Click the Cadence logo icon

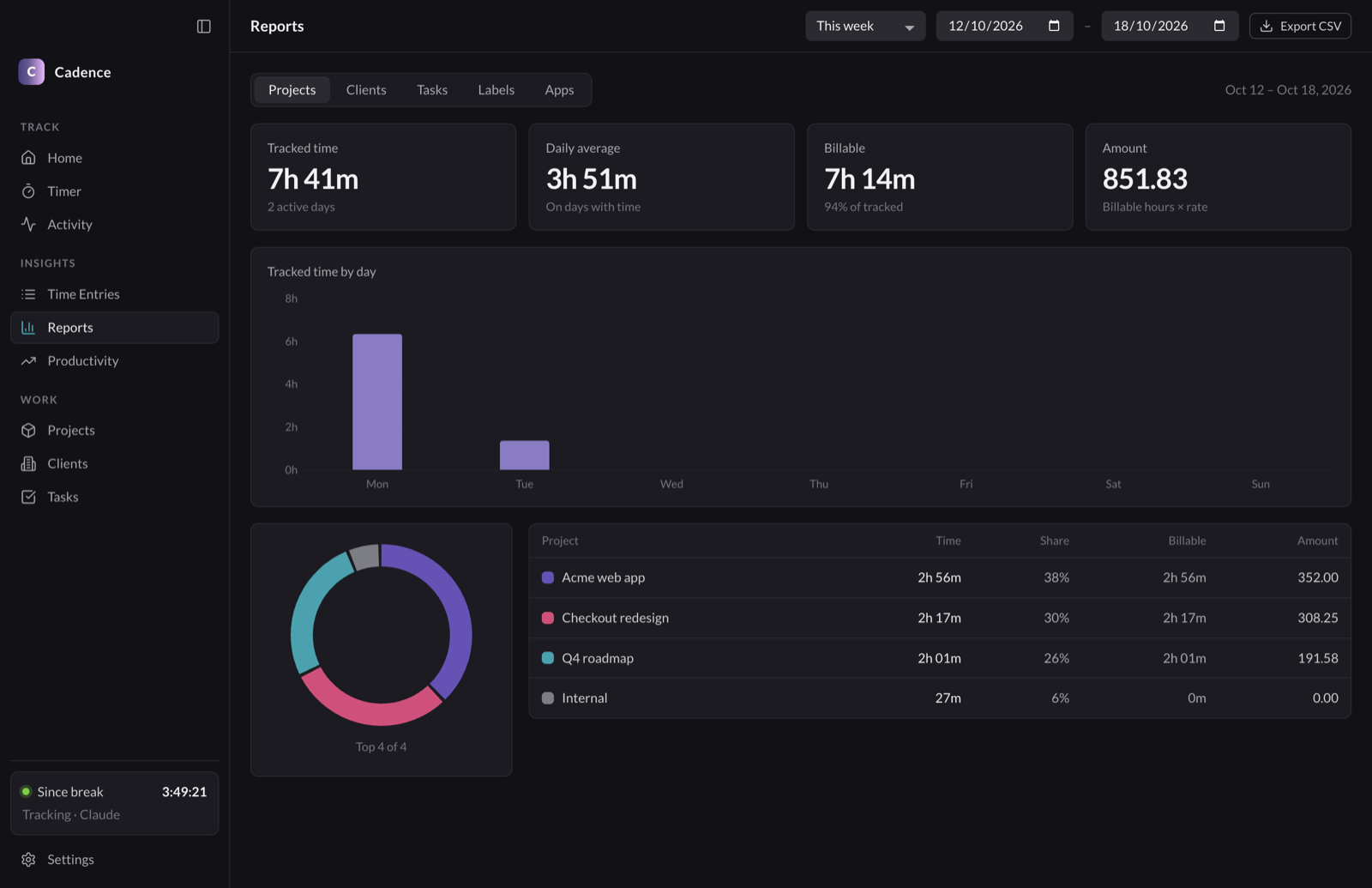tap(32, 72)
